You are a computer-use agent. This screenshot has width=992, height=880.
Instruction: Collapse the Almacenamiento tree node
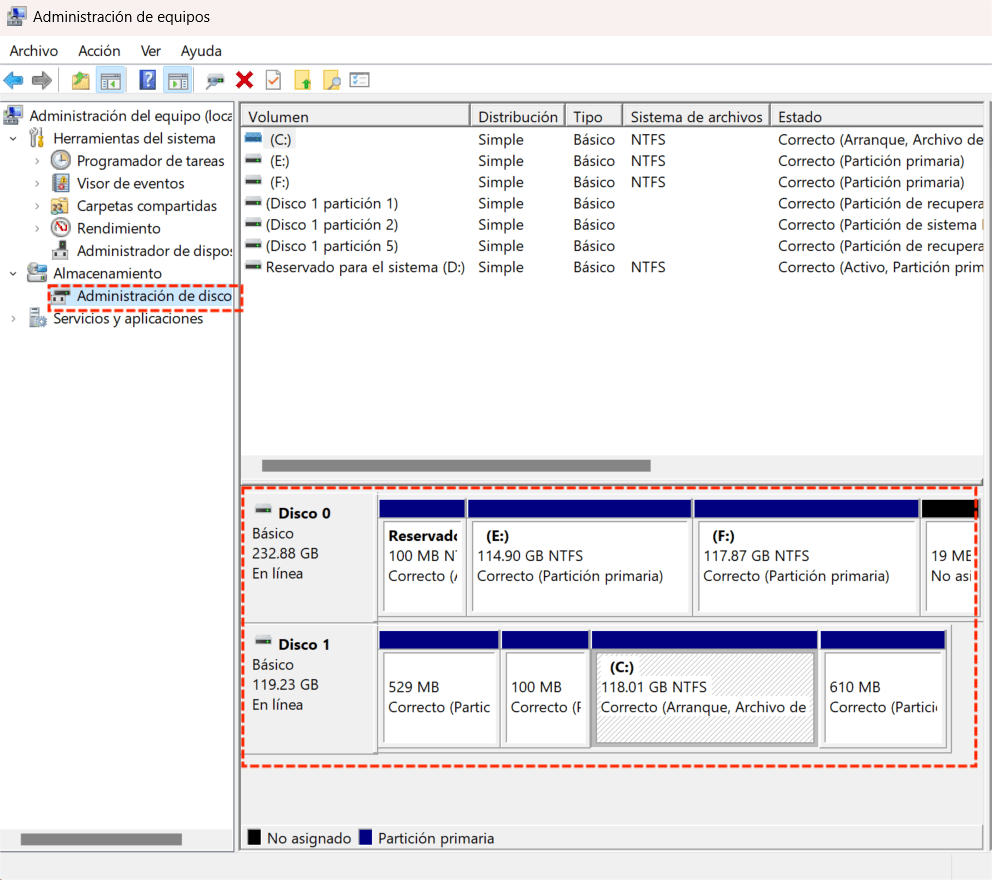14,273
